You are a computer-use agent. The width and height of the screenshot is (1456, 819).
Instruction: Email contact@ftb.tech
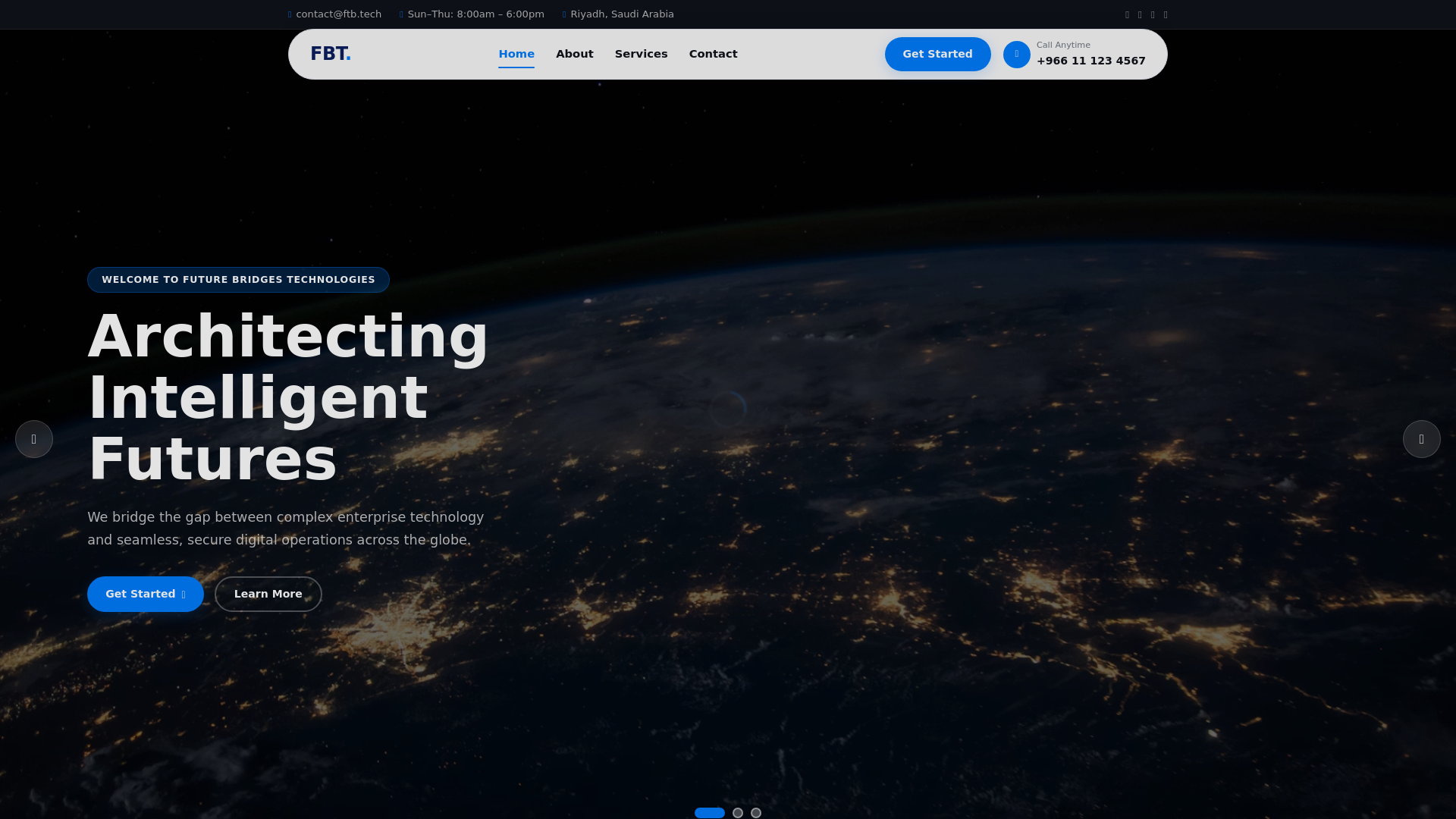339,14
